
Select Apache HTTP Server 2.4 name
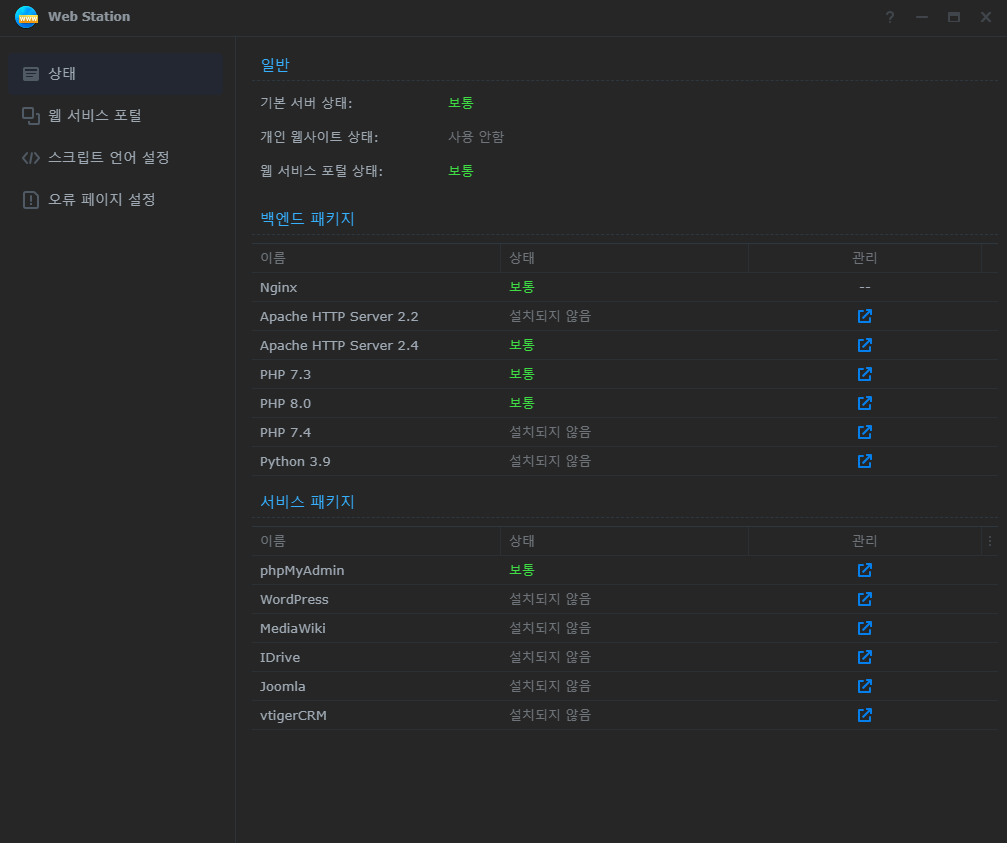tap(339, 345)
